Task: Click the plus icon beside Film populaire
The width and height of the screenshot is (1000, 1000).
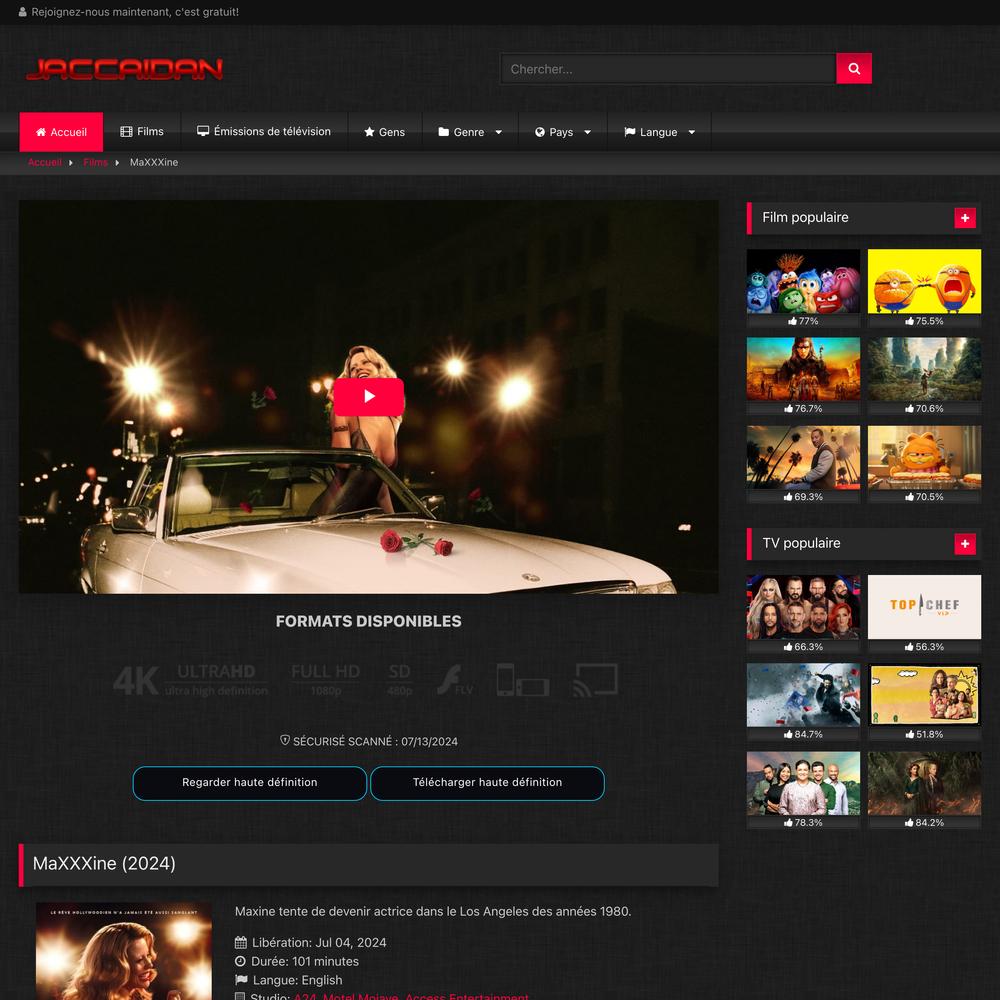Action: (965, 218)
